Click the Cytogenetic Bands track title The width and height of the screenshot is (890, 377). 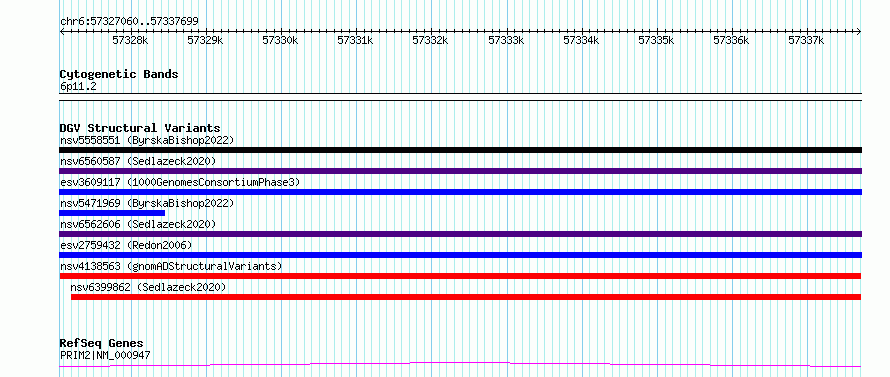point(119,74)
